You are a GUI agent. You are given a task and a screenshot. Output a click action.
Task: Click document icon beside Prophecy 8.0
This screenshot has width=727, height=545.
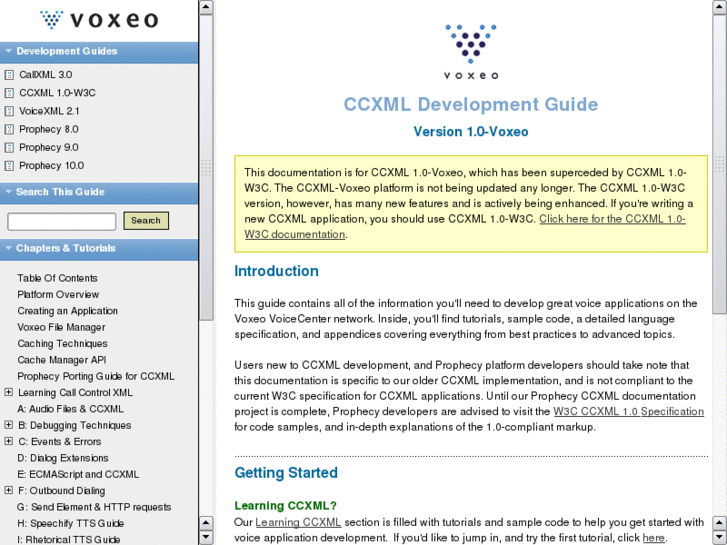[9, 129]
